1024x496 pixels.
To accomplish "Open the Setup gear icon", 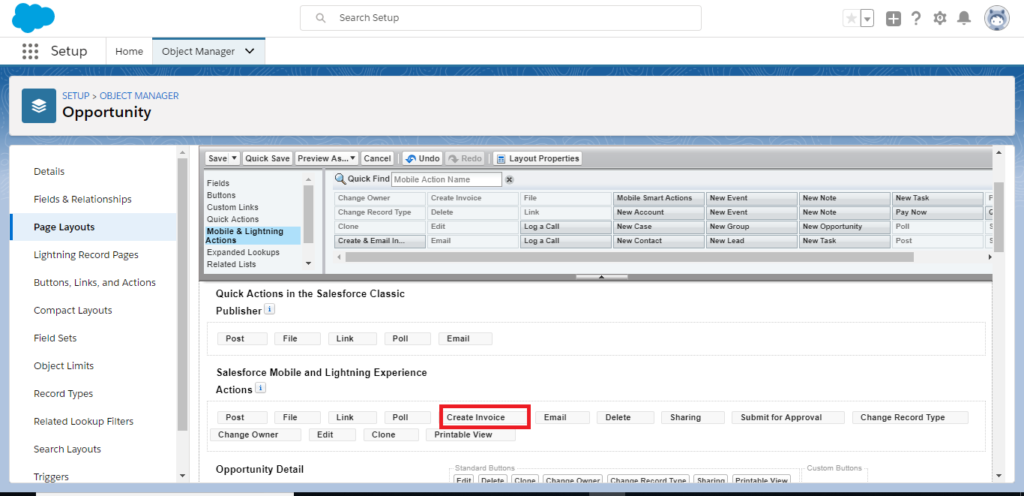I will pyautogui.click(x=939, y=18).
